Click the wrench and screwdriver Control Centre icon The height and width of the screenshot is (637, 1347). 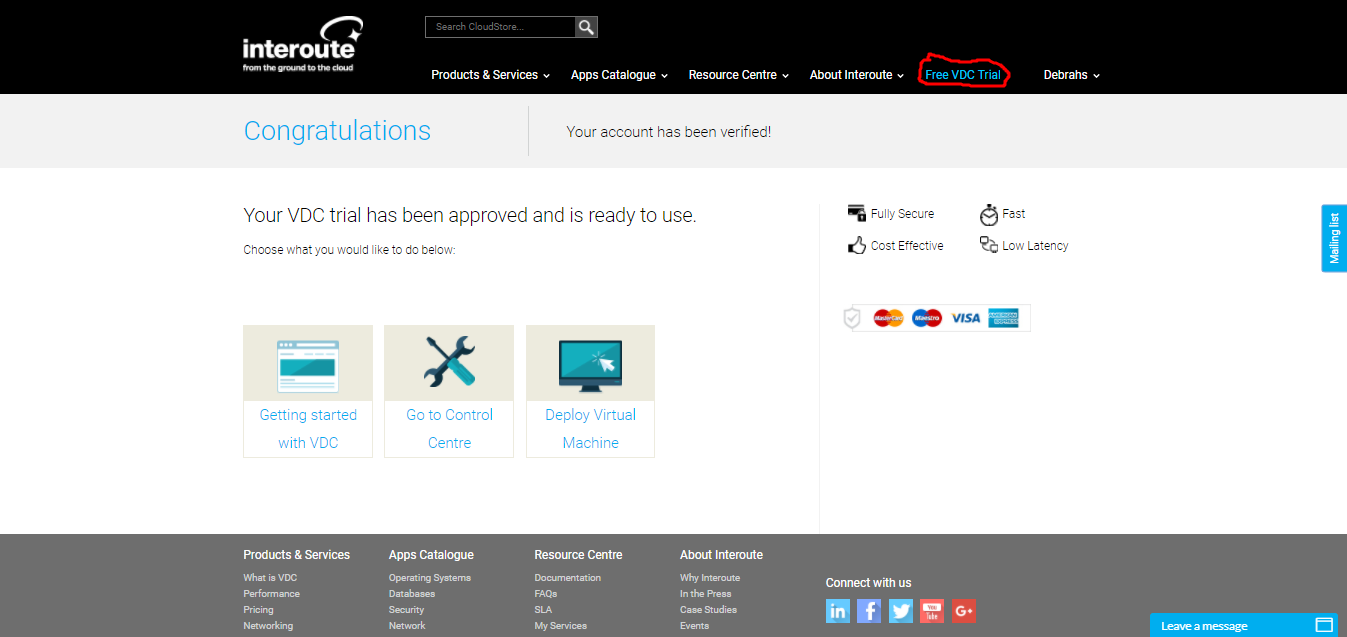449,362
